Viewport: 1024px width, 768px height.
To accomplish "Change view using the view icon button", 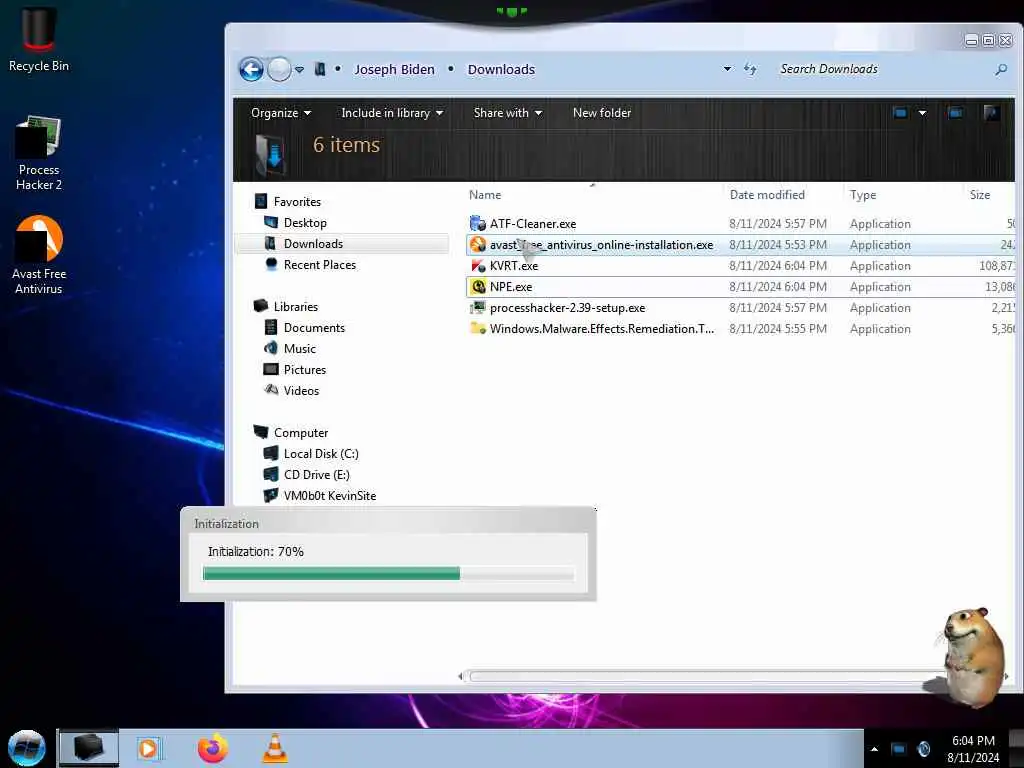I will tap(900, 113).
